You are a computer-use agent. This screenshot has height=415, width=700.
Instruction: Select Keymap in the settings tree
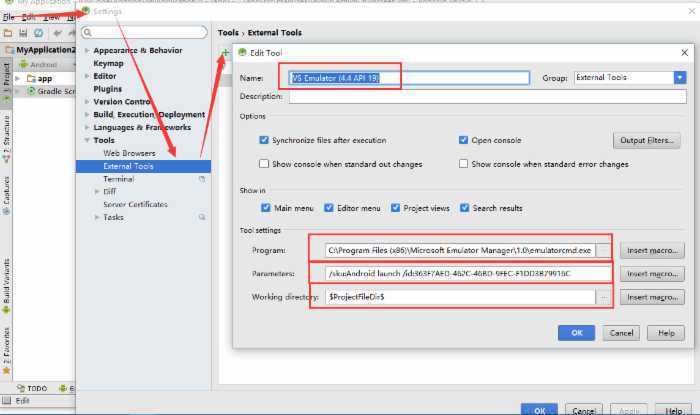point(108,63)
